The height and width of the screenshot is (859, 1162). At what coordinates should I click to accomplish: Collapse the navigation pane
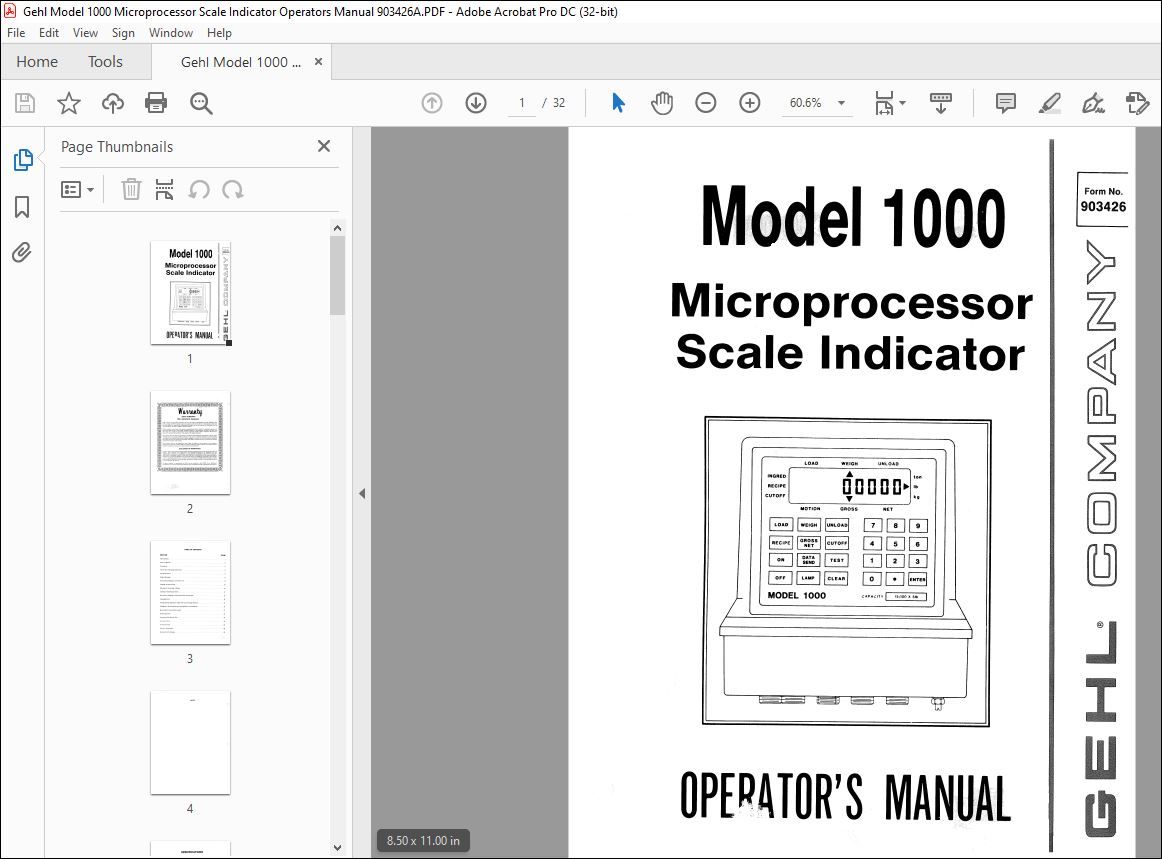click(x=361, y=493)
